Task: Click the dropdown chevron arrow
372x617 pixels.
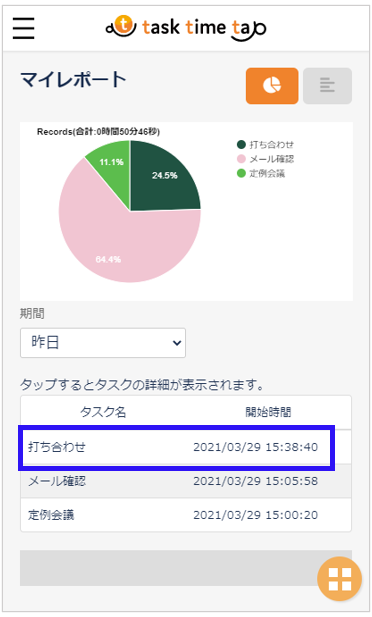Action: (177, 343)
